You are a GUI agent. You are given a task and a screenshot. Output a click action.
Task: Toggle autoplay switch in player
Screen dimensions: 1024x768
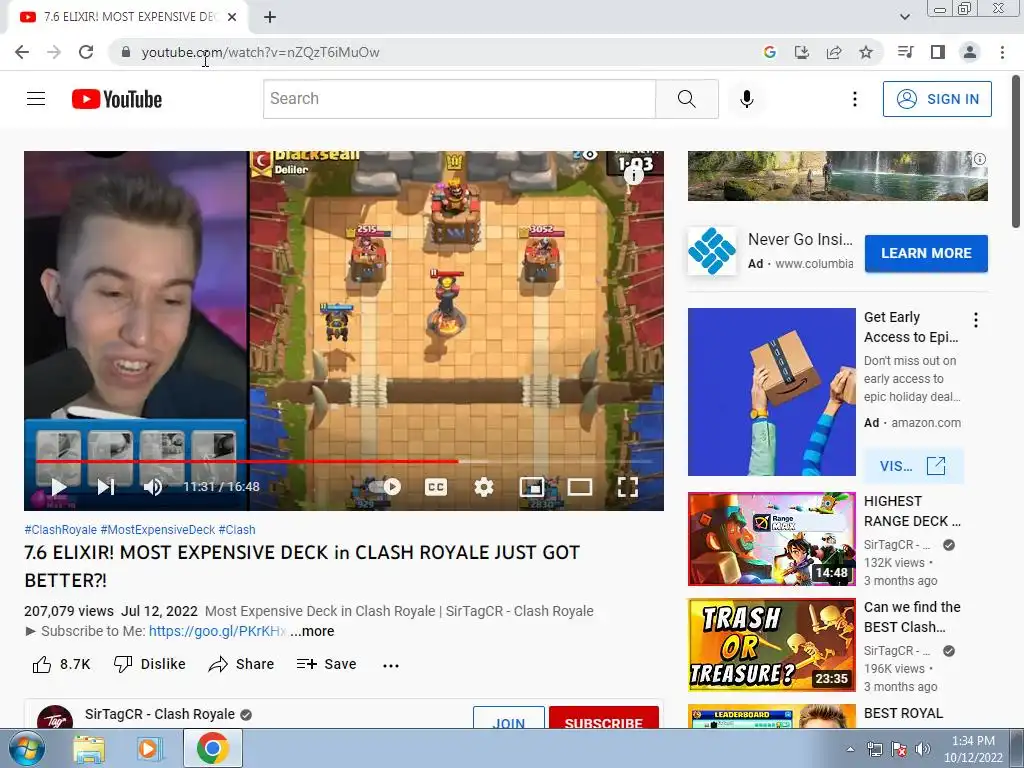tap(385, 487)
